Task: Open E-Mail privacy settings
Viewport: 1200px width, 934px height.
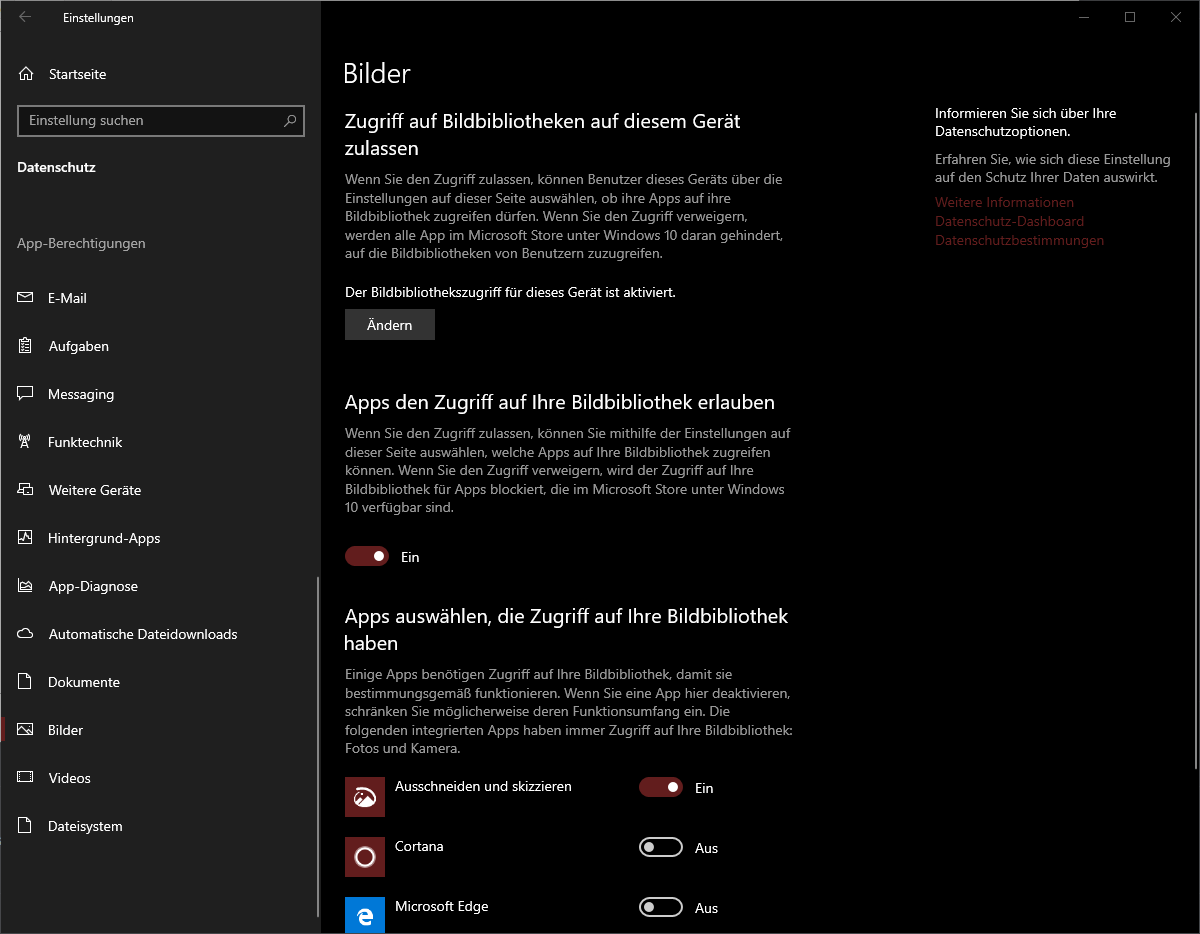Action: click(x=160, y=298)
